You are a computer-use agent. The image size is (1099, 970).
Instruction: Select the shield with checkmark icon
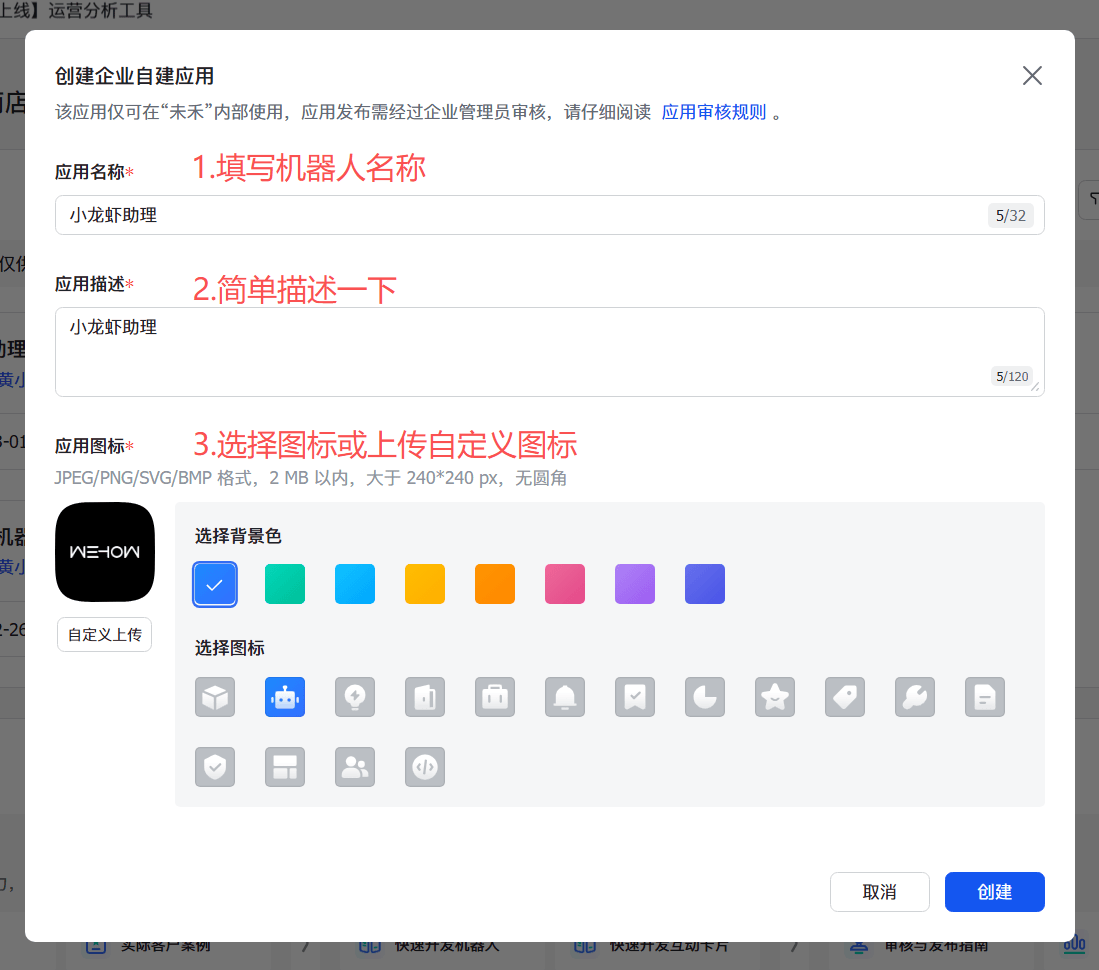pyautogui.click(x=215, y=767)
